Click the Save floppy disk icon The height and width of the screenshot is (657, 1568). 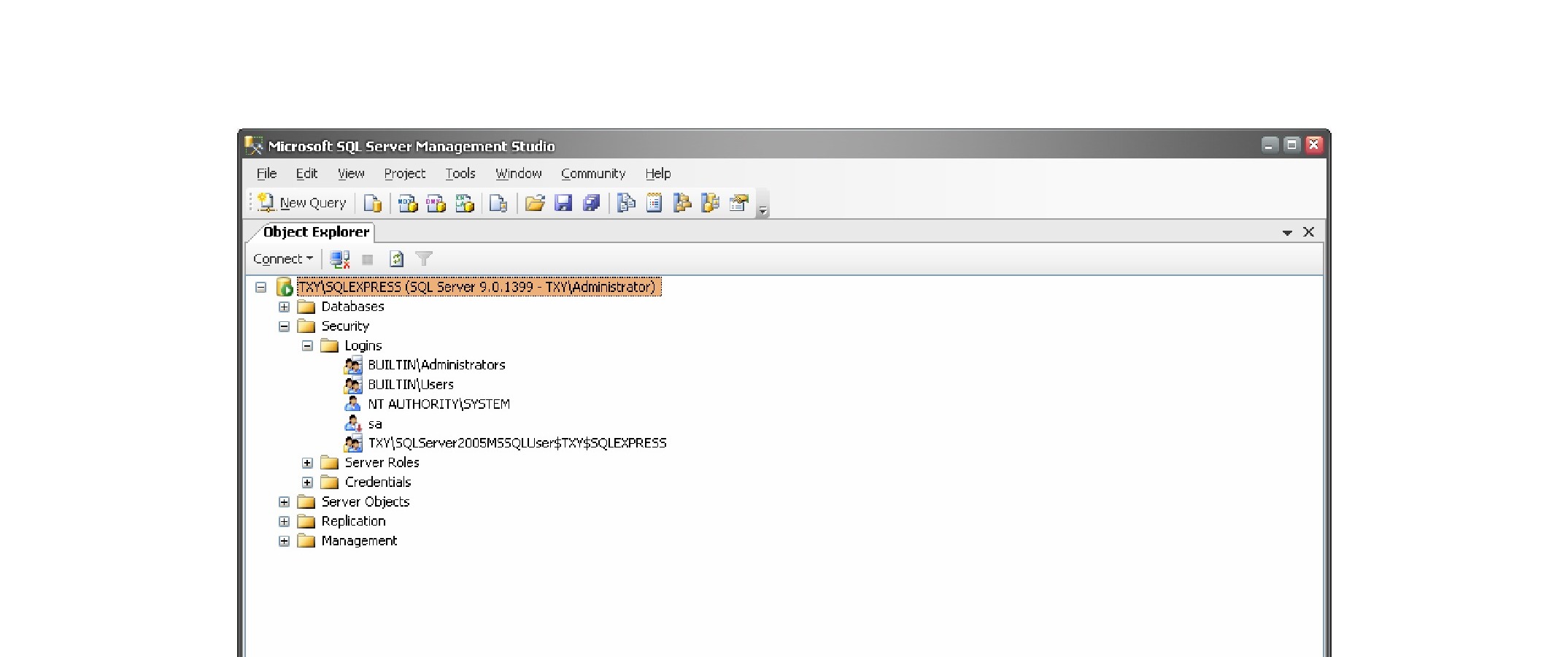tap(563, 203)
